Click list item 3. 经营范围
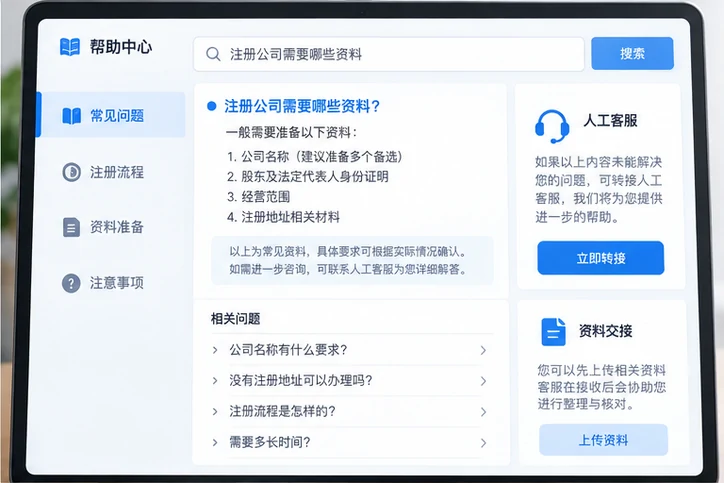This screenshot has height=483, width=724. pos(258,197)
